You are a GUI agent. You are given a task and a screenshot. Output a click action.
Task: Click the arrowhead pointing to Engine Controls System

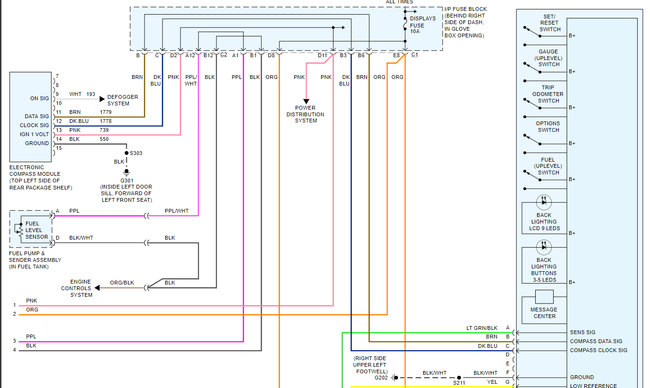(97, 288)
